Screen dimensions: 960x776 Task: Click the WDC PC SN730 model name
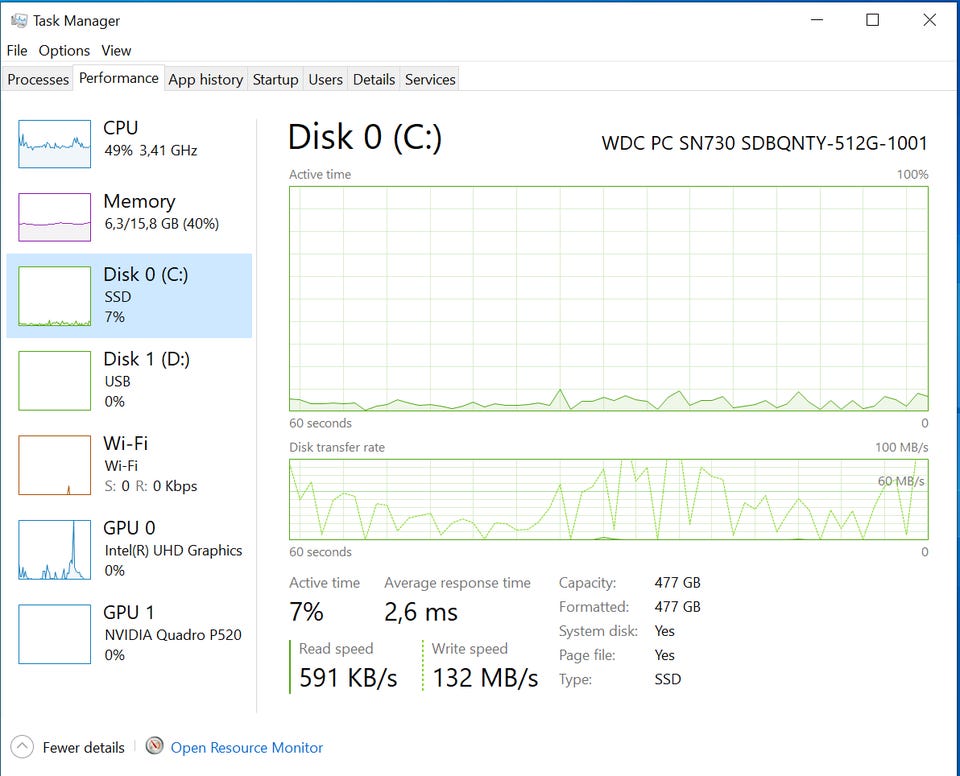click(765, 143)
